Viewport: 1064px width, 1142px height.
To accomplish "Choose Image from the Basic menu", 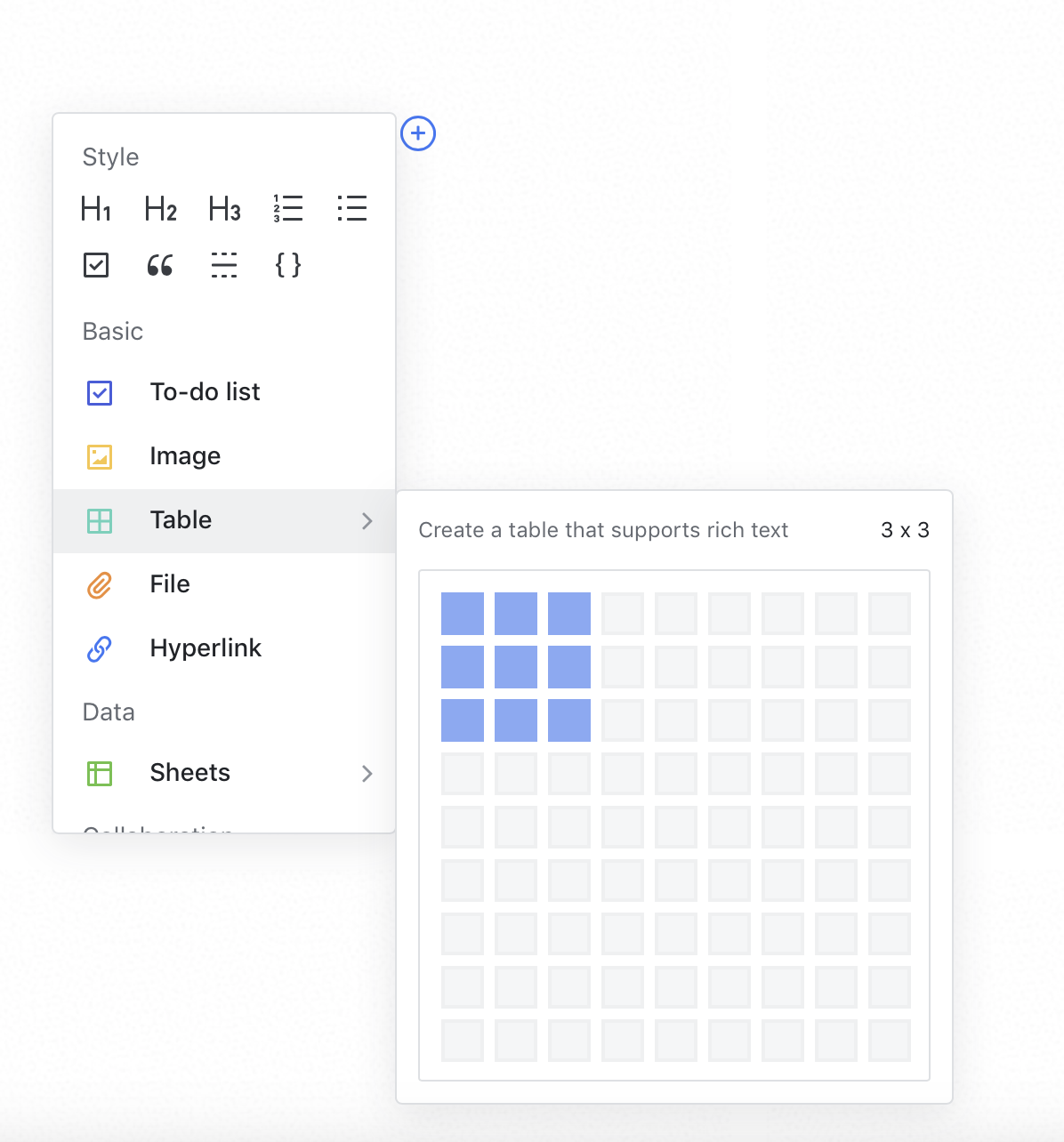I will coord(185,456).
